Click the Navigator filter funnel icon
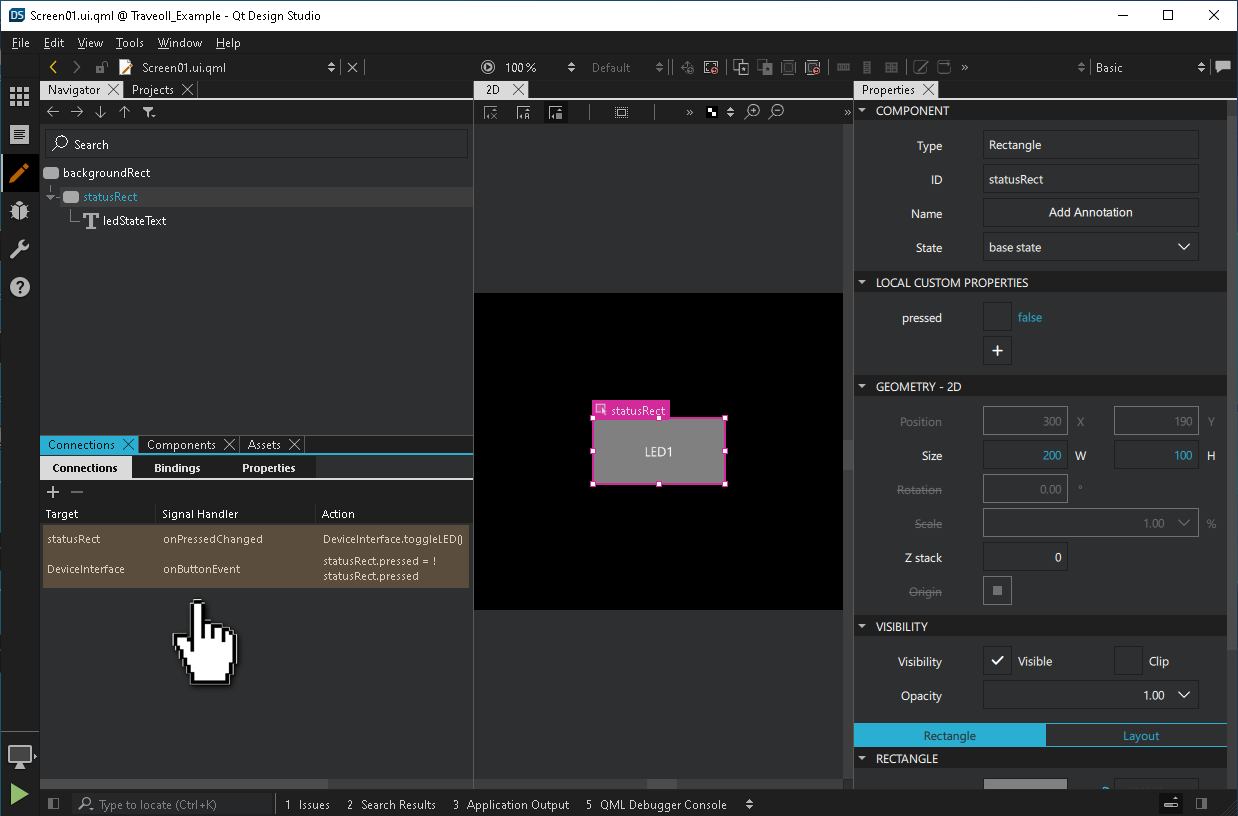The height and width of the screenshot is (816, 1238). coord(149,112)
